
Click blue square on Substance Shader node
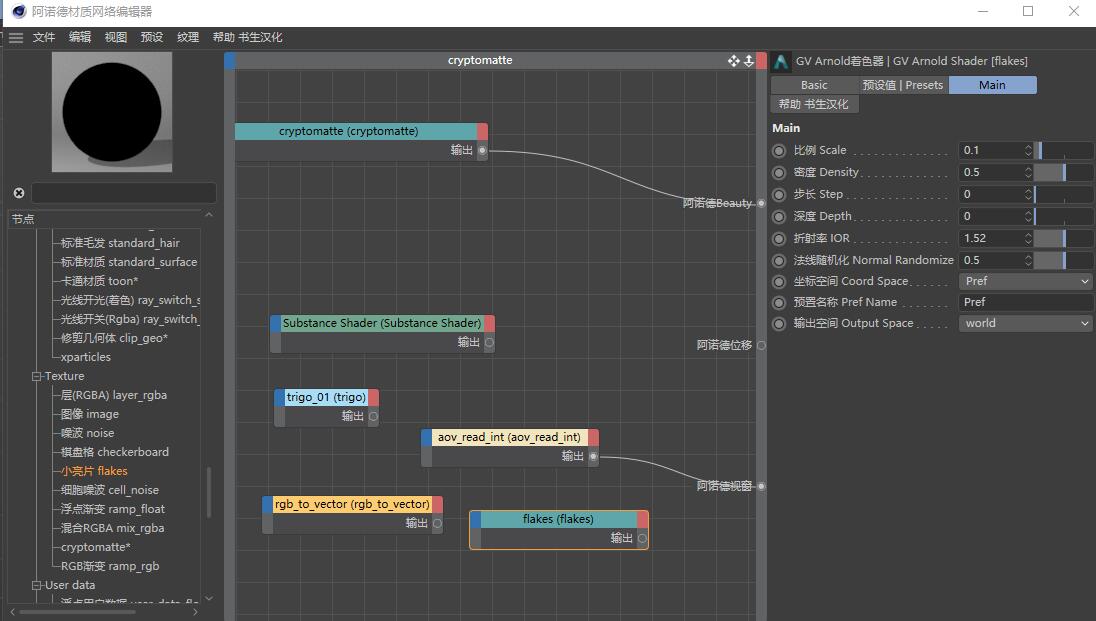275,323
